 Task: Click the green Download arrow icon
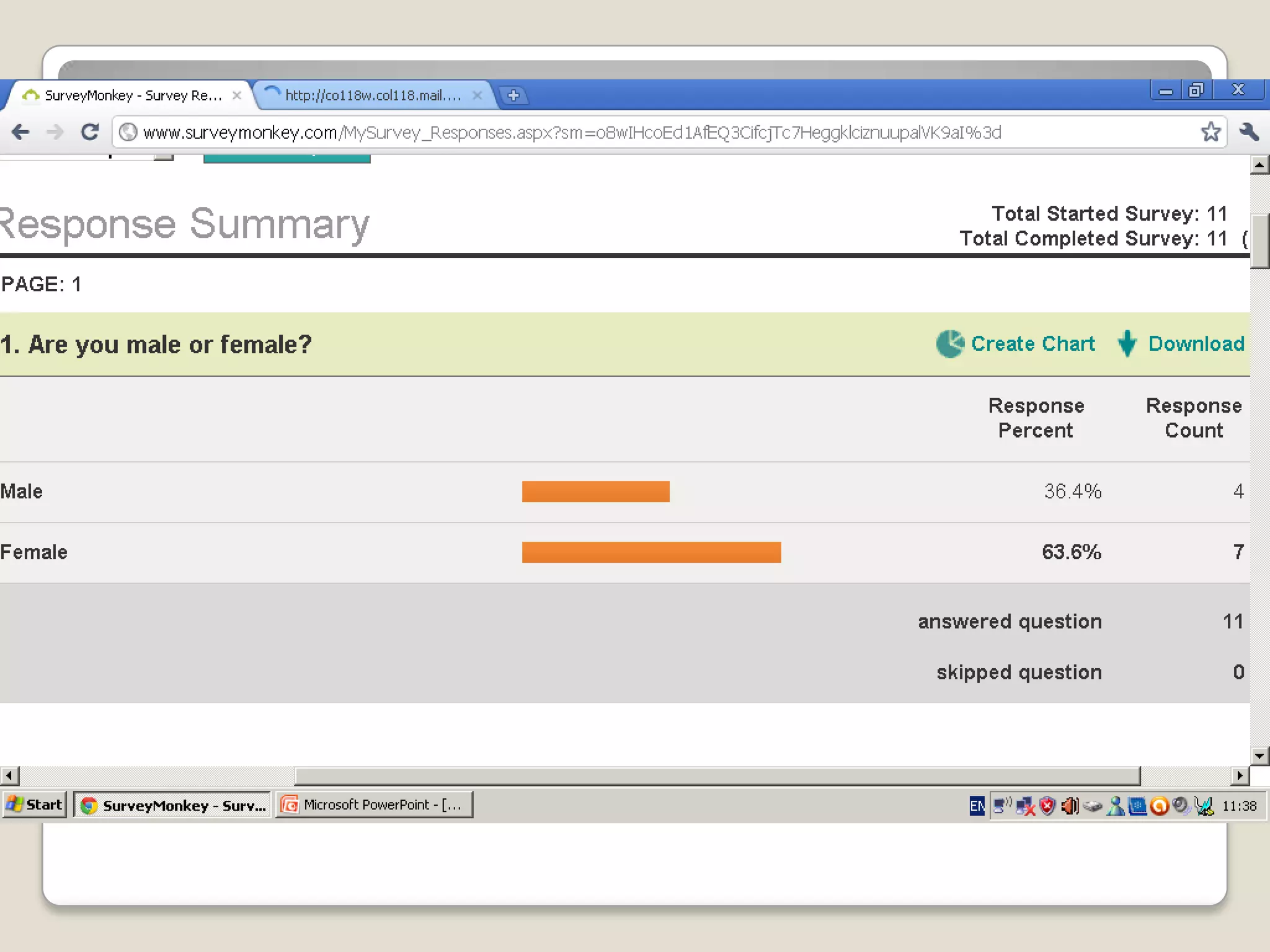pyautogui.click(x=1127, y=344)
